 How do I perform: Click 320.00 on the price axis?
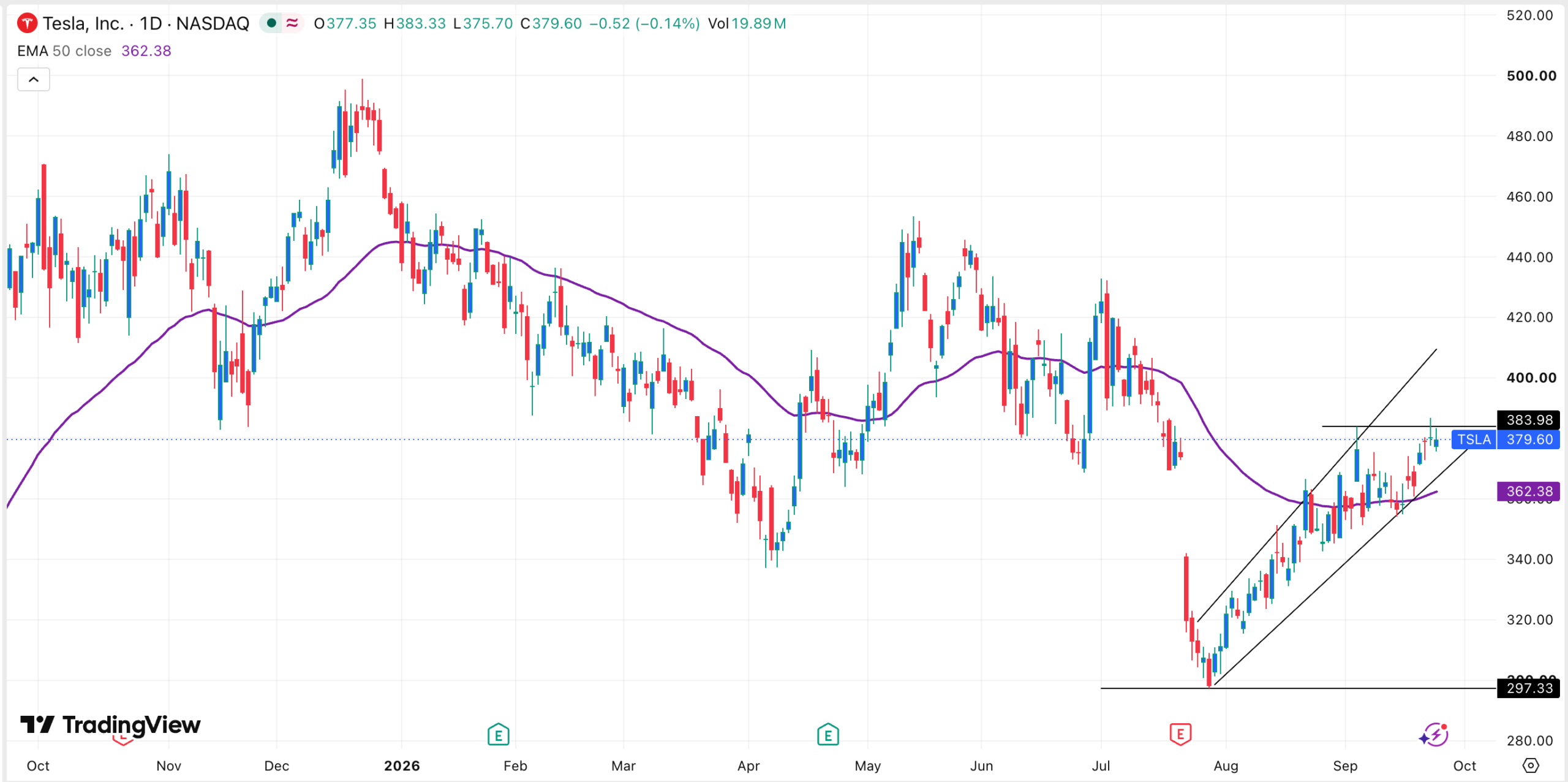click(1529, 620)
